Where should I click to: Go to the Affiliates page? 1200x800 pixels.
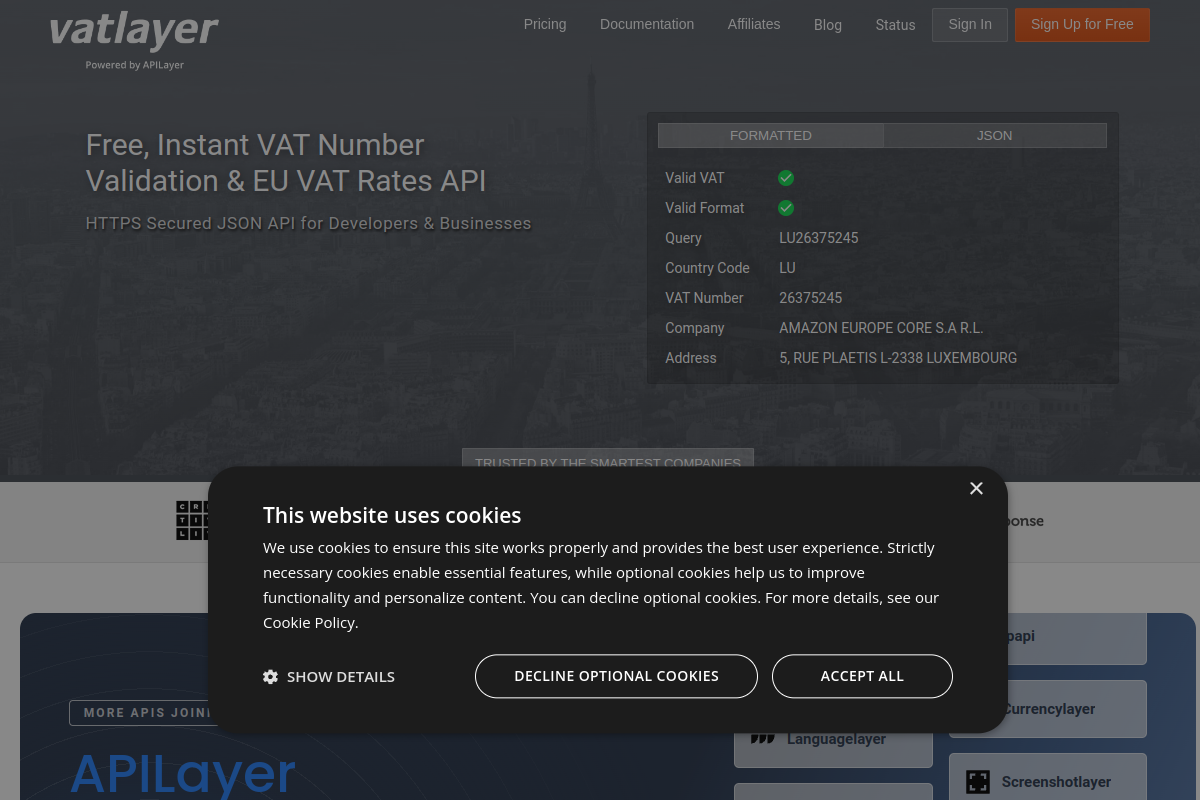pos(754,24)
